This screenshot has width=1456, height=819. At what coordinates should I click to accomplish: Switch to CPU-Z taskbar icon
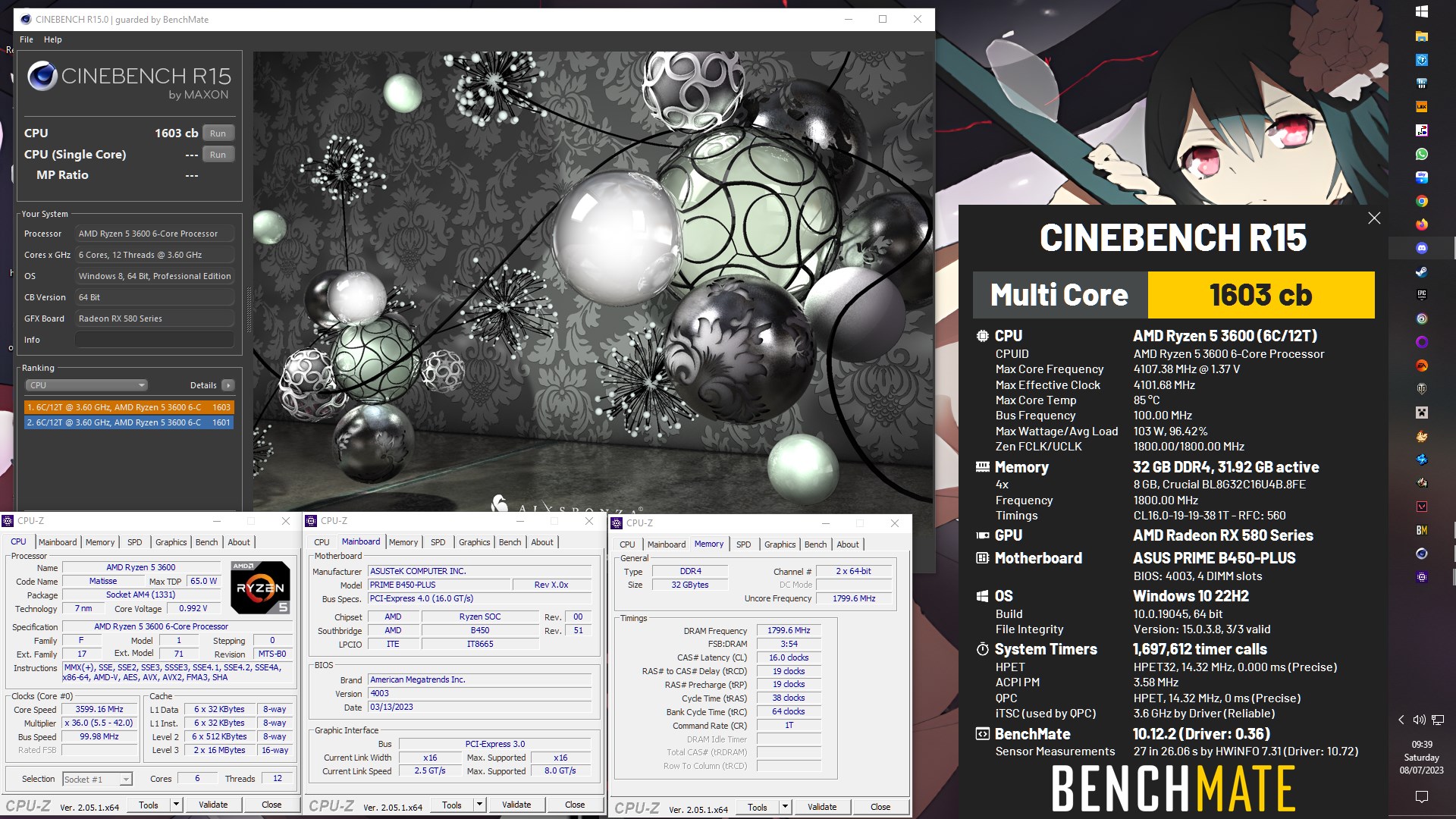(x=1422, y=577)
